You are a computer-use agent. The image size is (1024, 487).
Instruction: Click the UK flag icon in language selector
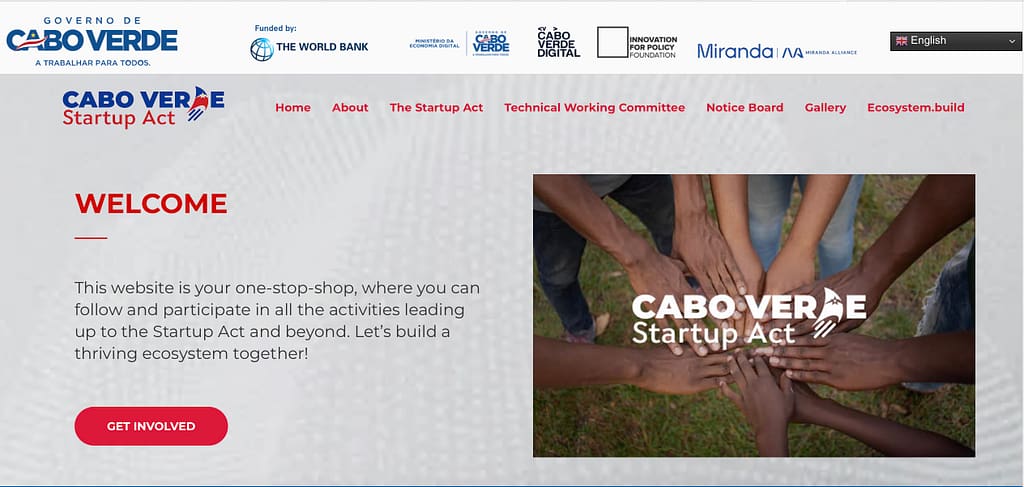pos(901,41)
